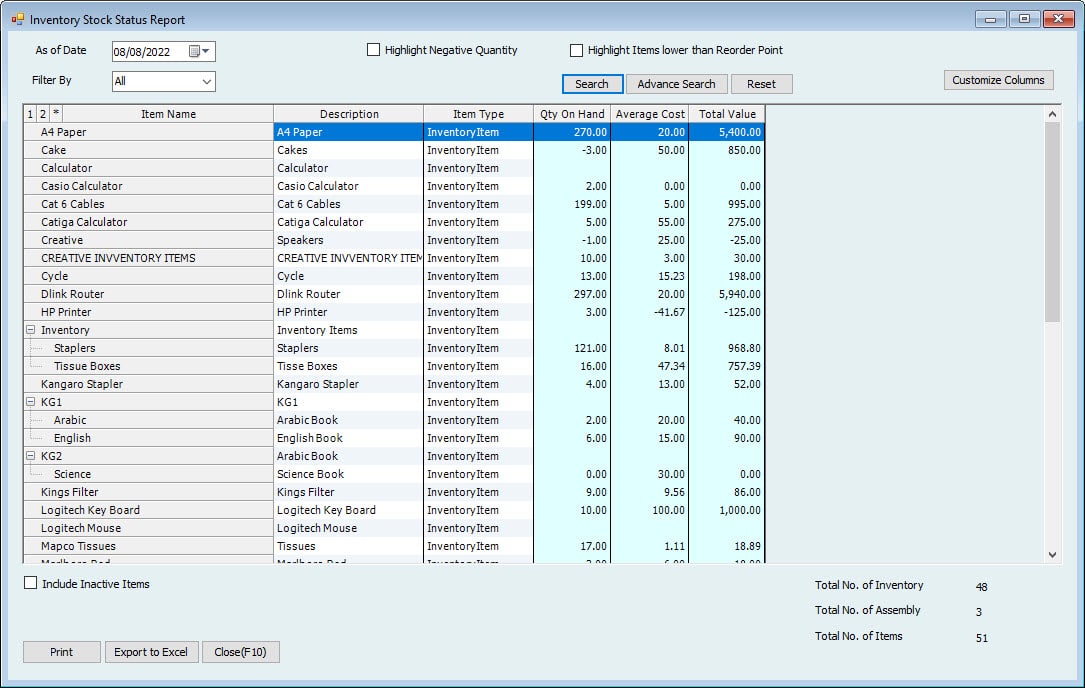Collapse the KG1 tree node

point(31,402)
